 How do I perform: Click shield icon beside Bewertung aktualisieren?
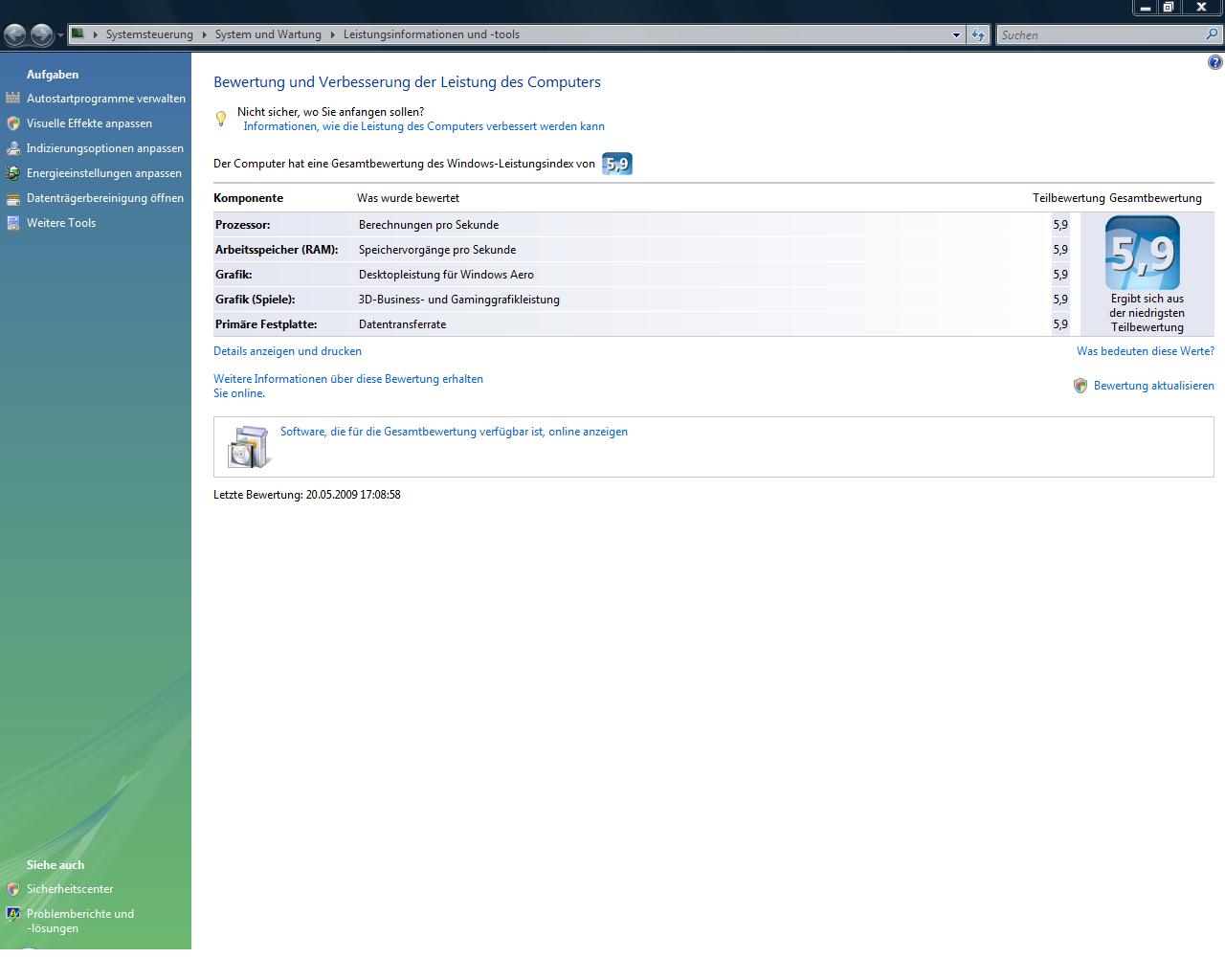pyautogui.click(x=1080, y=386)
